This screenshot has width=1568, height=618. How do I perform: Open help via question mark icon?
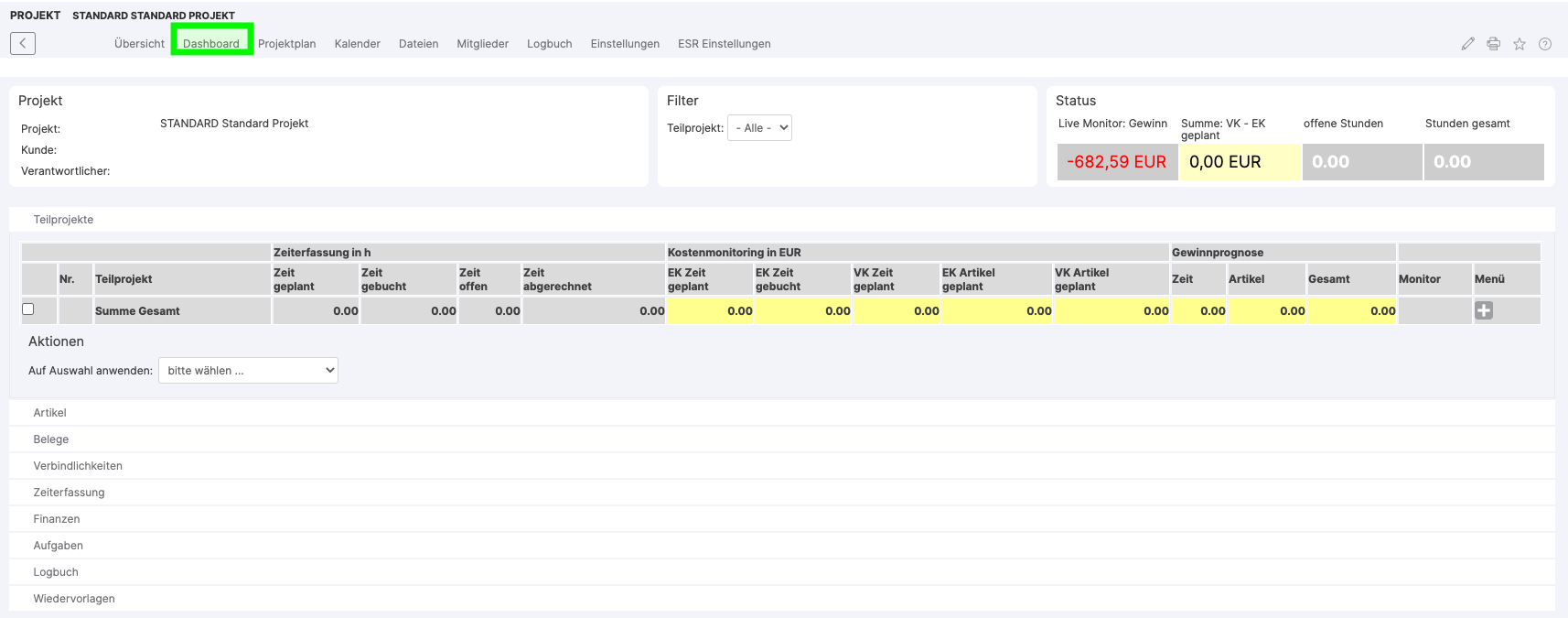(x=1544, y=44)
